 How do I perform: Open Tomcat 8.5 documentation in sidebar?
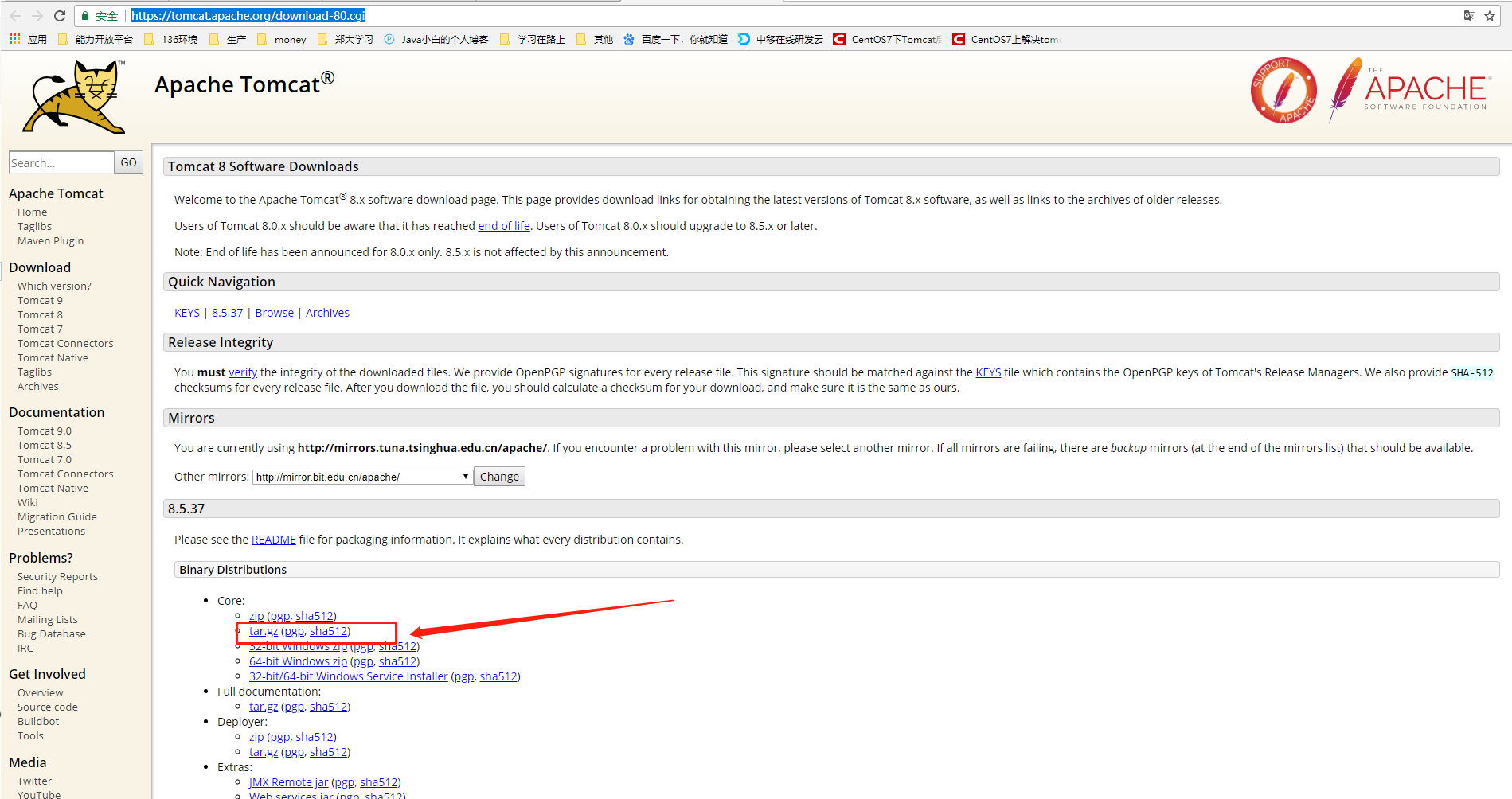pyautogui.click(x=45, y=445)
